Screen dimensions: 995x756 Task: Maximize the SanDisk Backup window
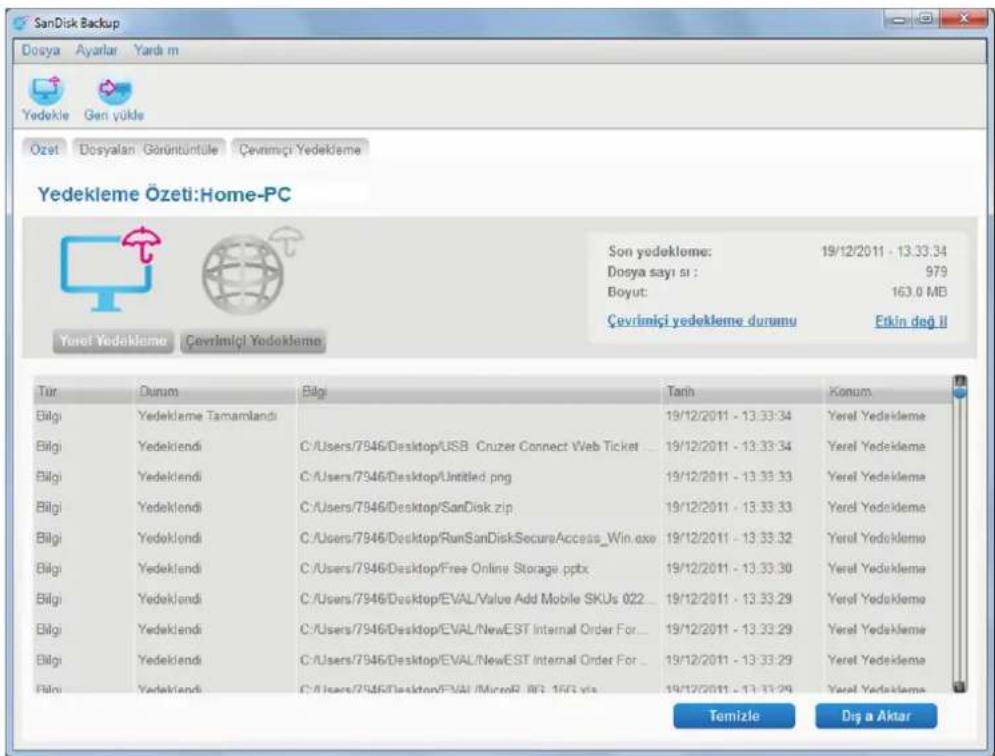click(926, 20)
